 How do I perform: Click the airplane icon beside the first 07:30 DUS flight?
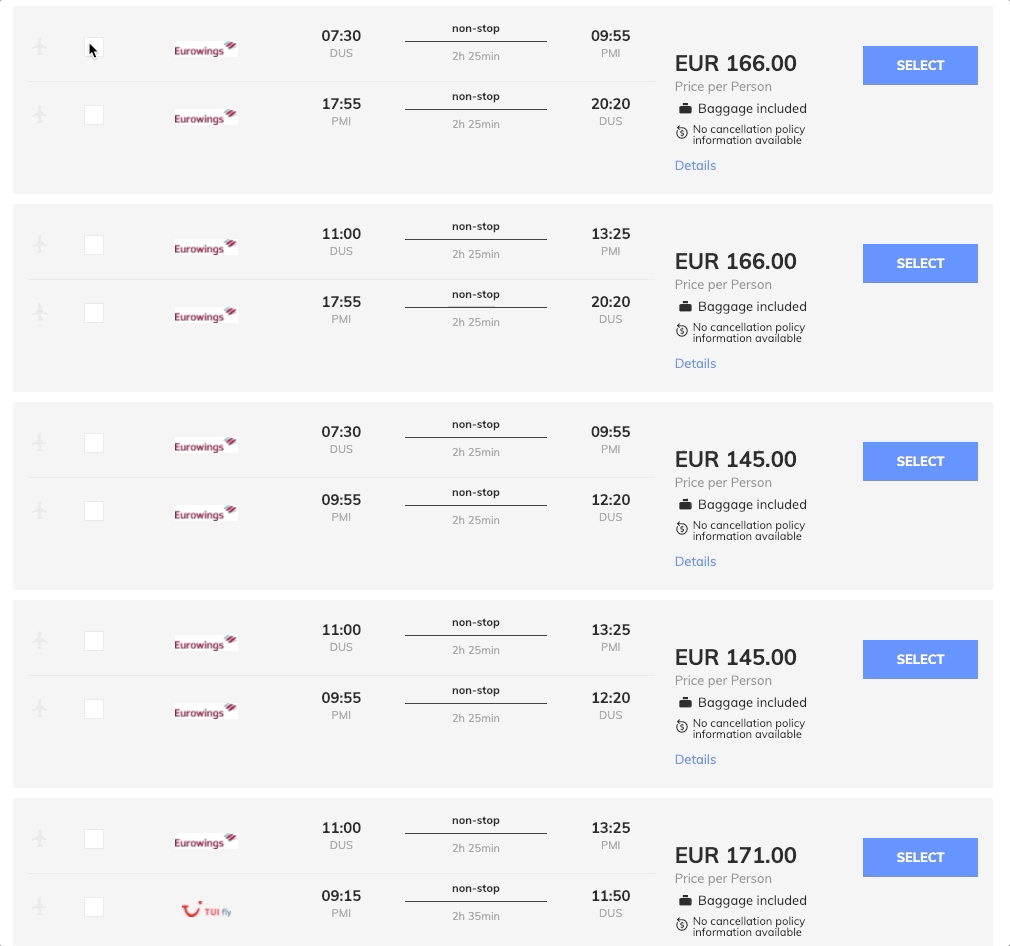point(40,47)
